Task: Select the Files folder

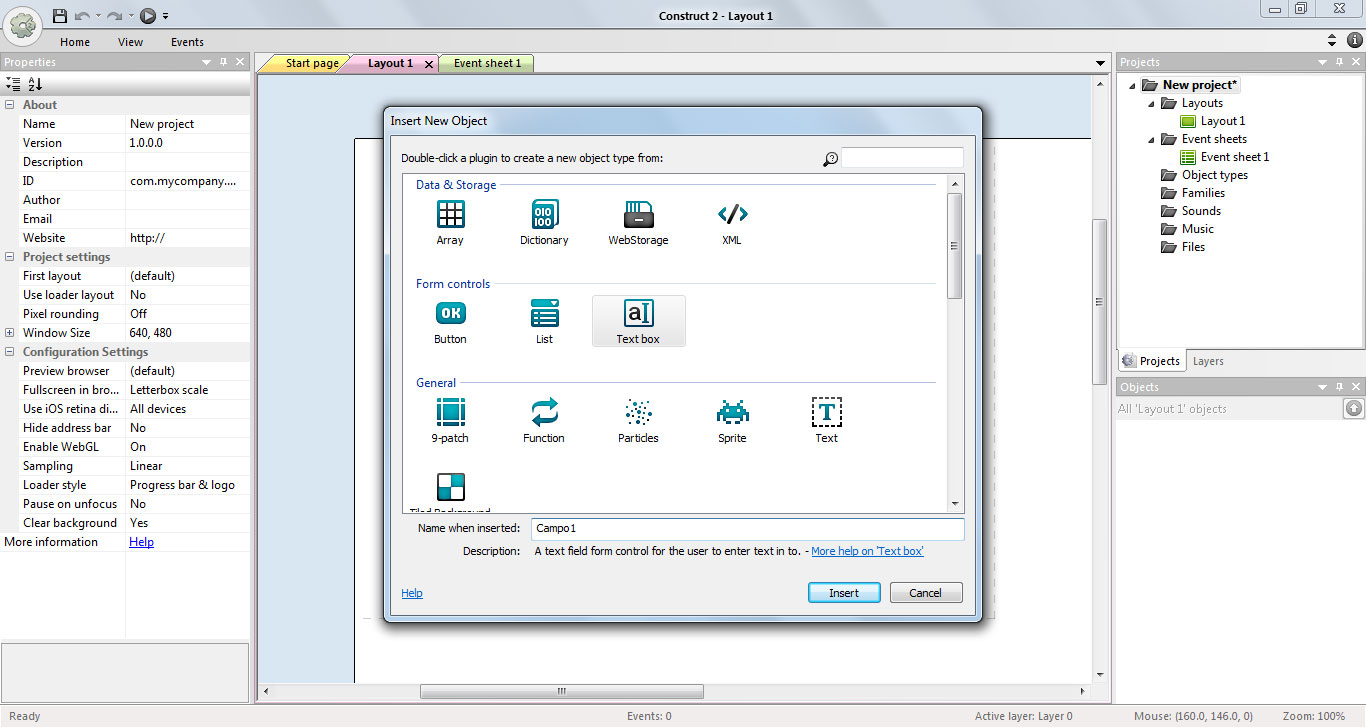Action: coord(1183,247)
